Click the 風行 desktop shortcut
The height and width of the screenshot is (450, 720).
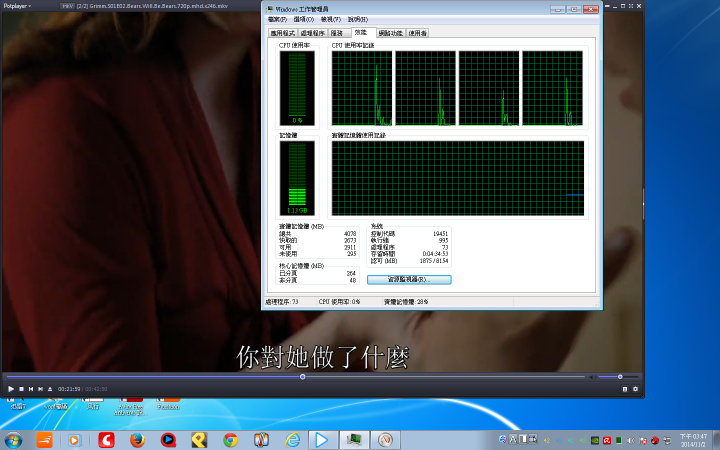93,405
